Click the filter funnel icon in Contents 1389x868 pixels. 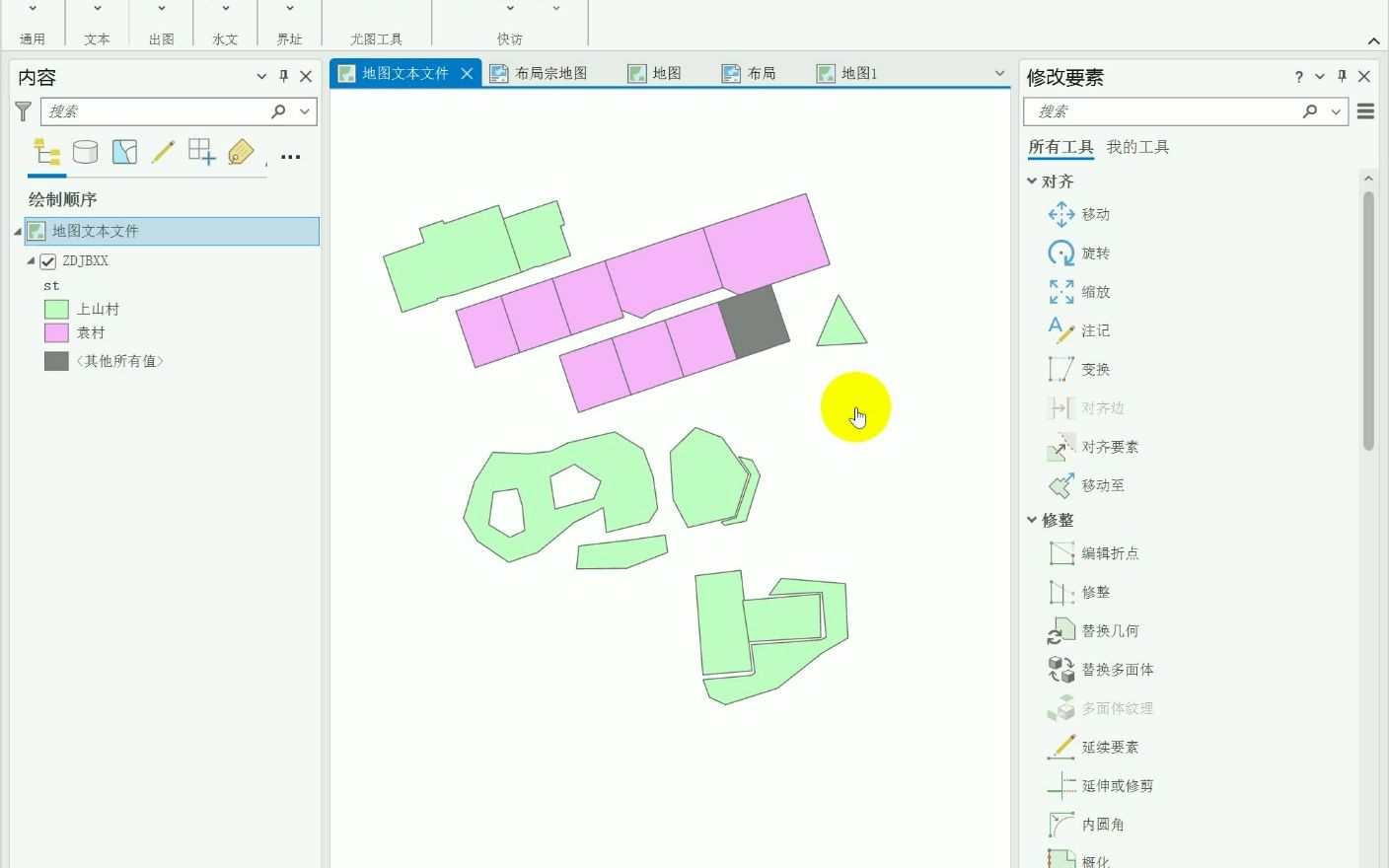click(23, 111)
